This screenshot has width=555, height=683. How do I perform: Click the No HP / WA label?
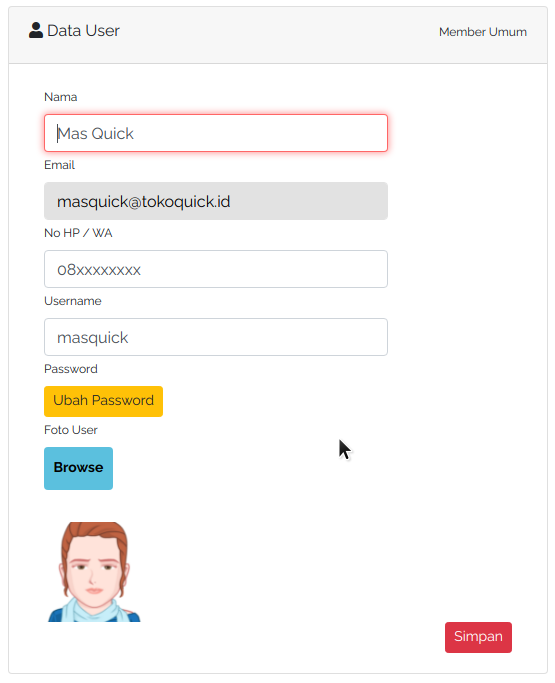[x=78, y=233]
